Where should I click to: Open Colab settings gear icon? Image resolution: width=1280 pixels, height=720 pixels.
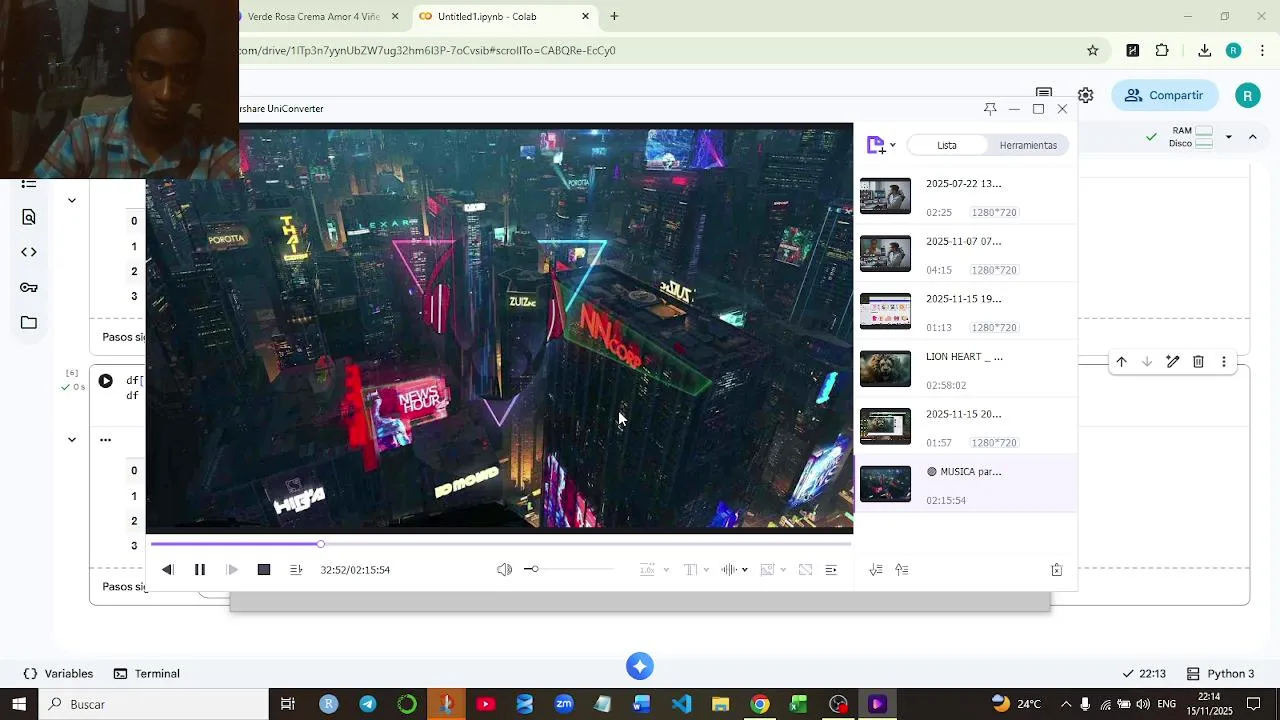click(x=1085, y=95)
